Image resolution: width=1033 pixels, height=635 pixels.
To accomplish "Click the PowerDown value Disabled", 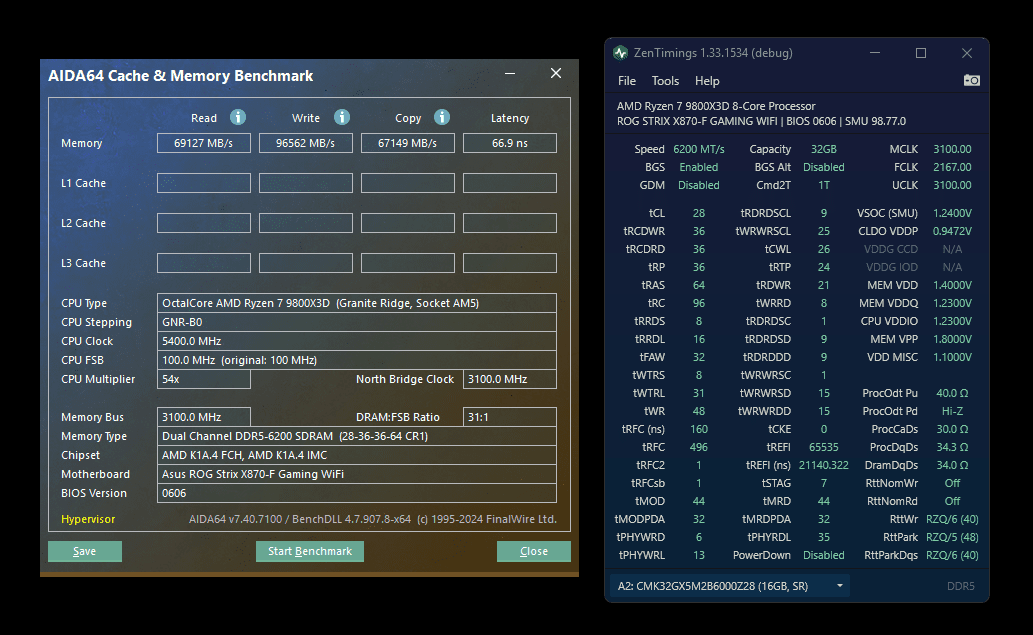I will pyautogui.click(x=824, y=555).
